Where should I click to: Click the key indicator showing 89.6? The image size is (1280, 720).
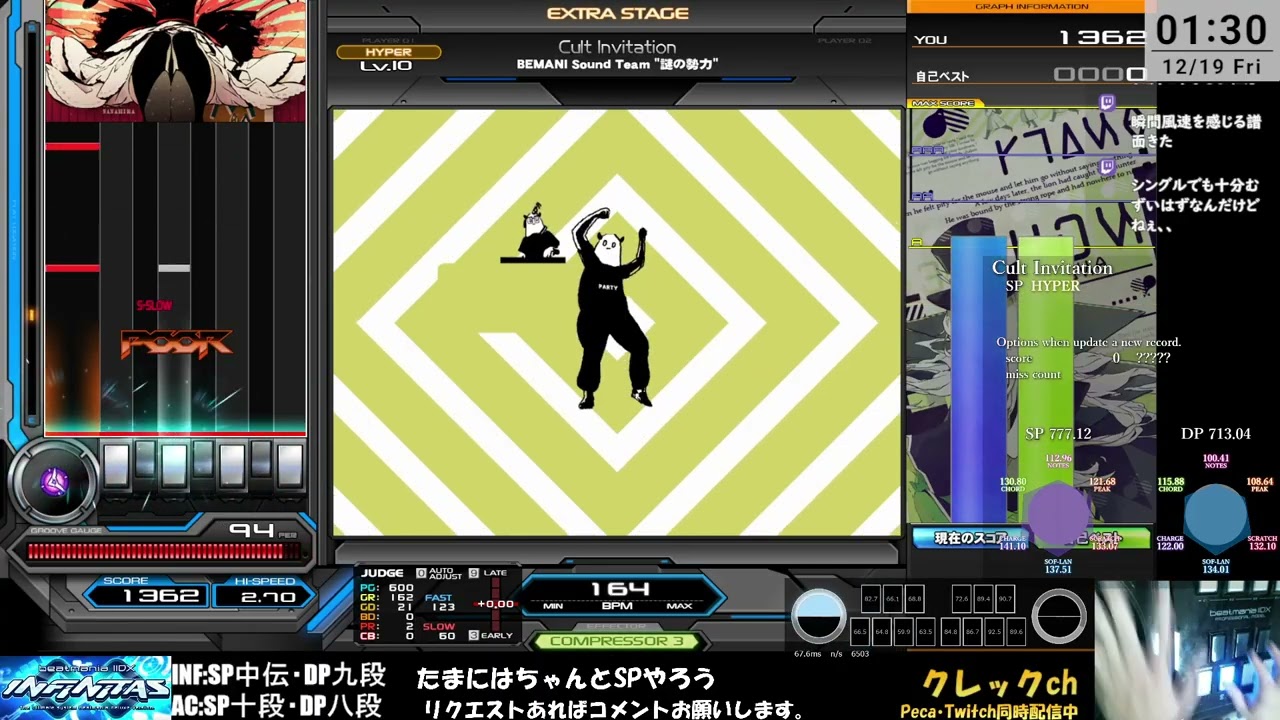[x=1015, y=632]
